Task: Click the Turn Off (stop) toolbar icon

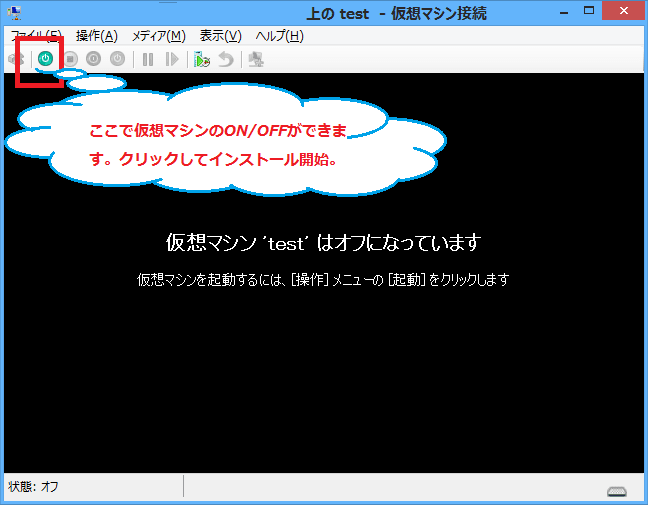Action: tap(70, 59)
